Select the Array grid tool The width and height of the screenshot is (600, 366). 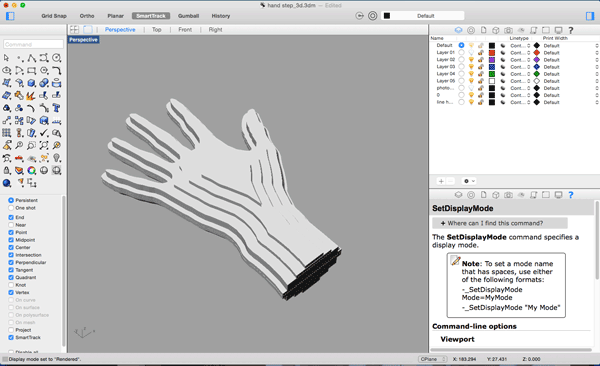pyautogui.click(x=7, y=133)
